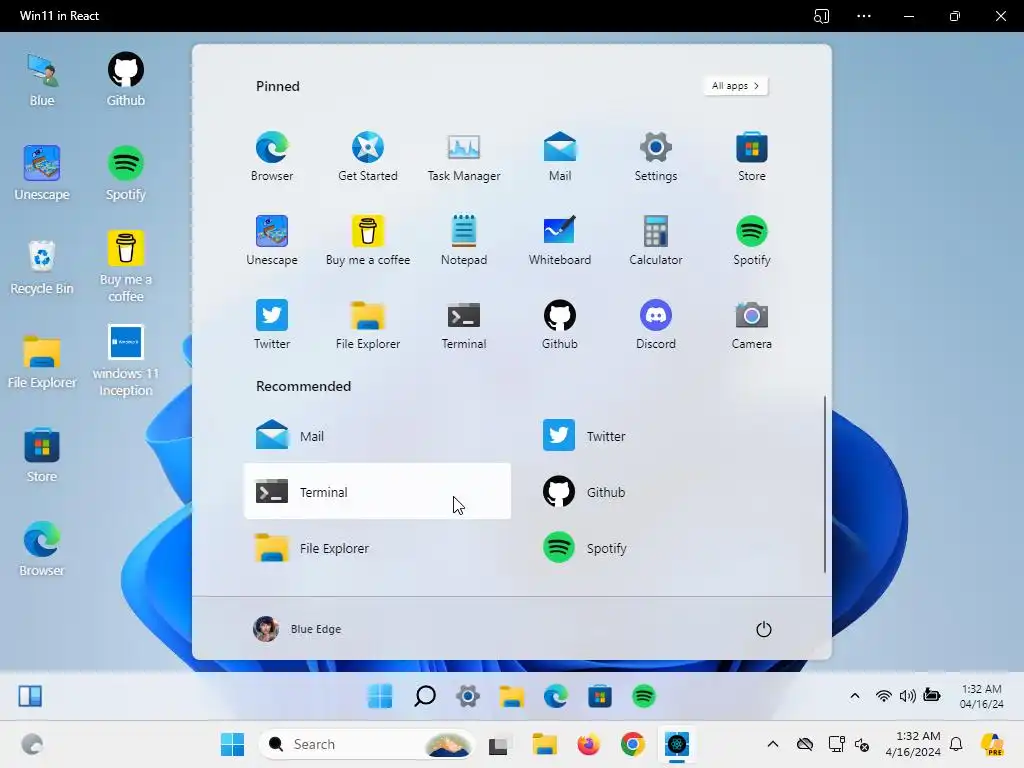Image resolution: width=1024 pixels, height=768 pixels.
Task: Open the widgets panel in inner taskbar
Action: coord(30,696)
